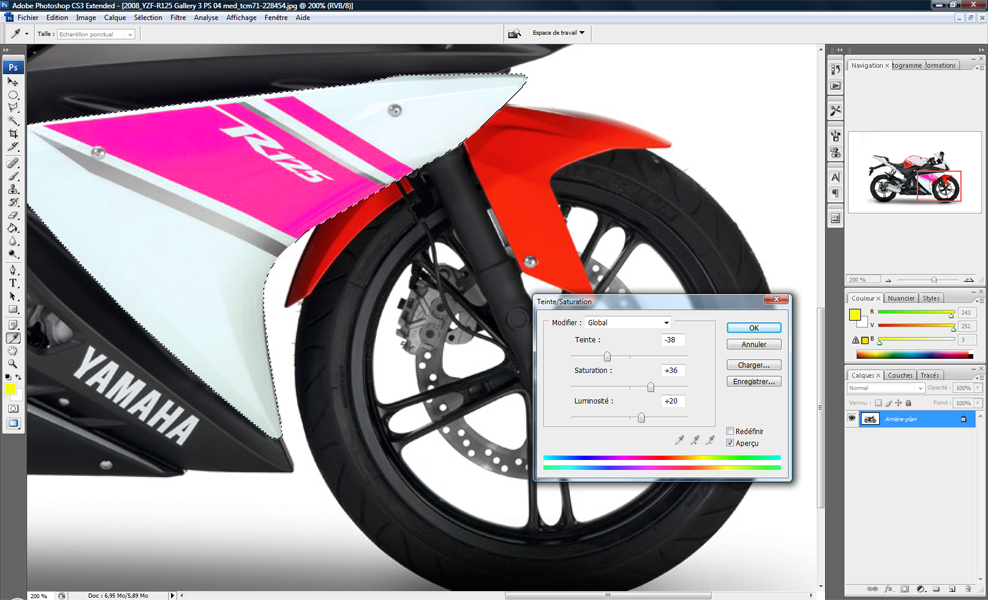
Task: Select the Eyedropper tool in toolbox
Action: [13, 338]
